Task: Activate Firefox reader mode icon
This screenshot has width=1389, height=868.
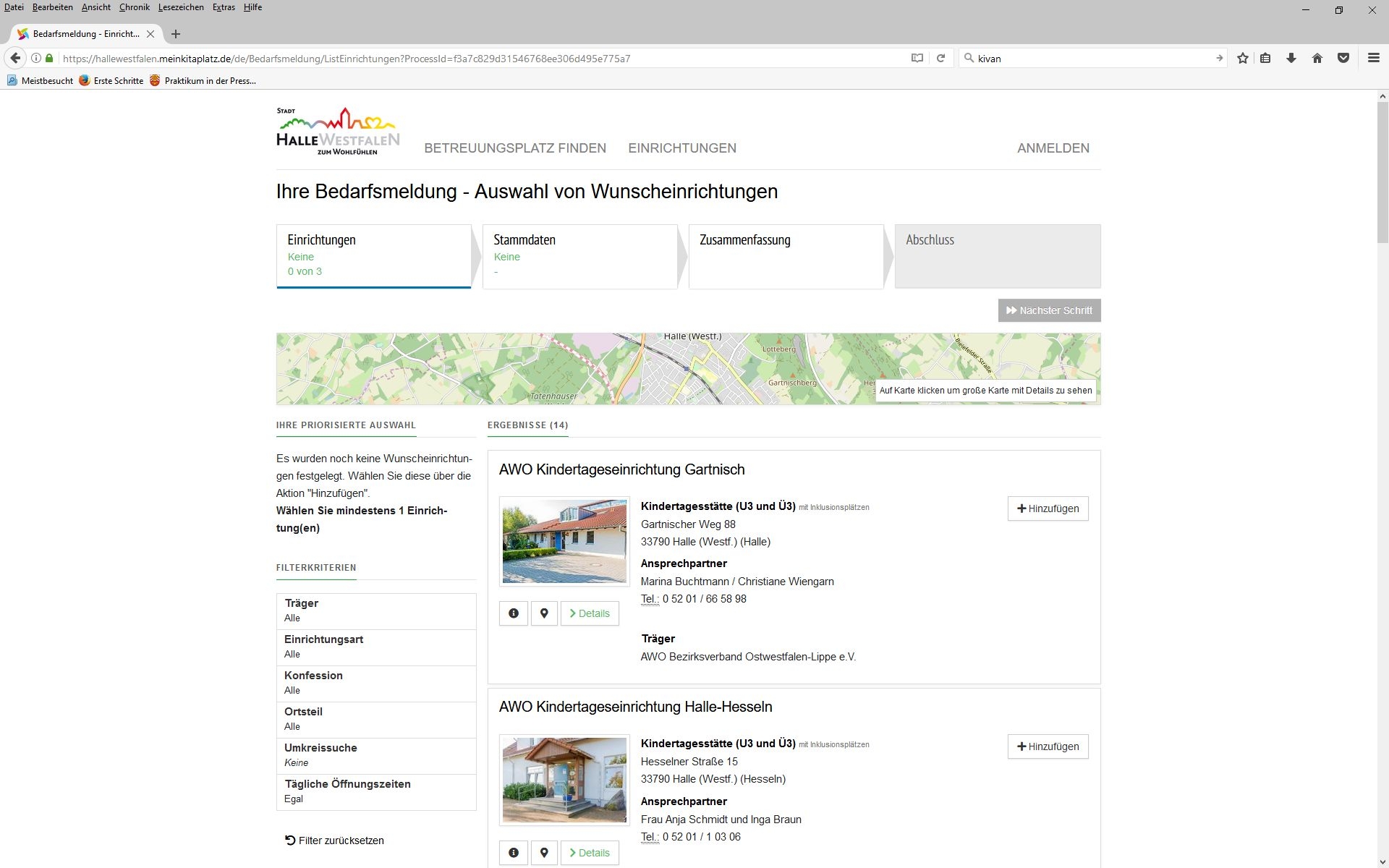Action: (x=917, y=58)
